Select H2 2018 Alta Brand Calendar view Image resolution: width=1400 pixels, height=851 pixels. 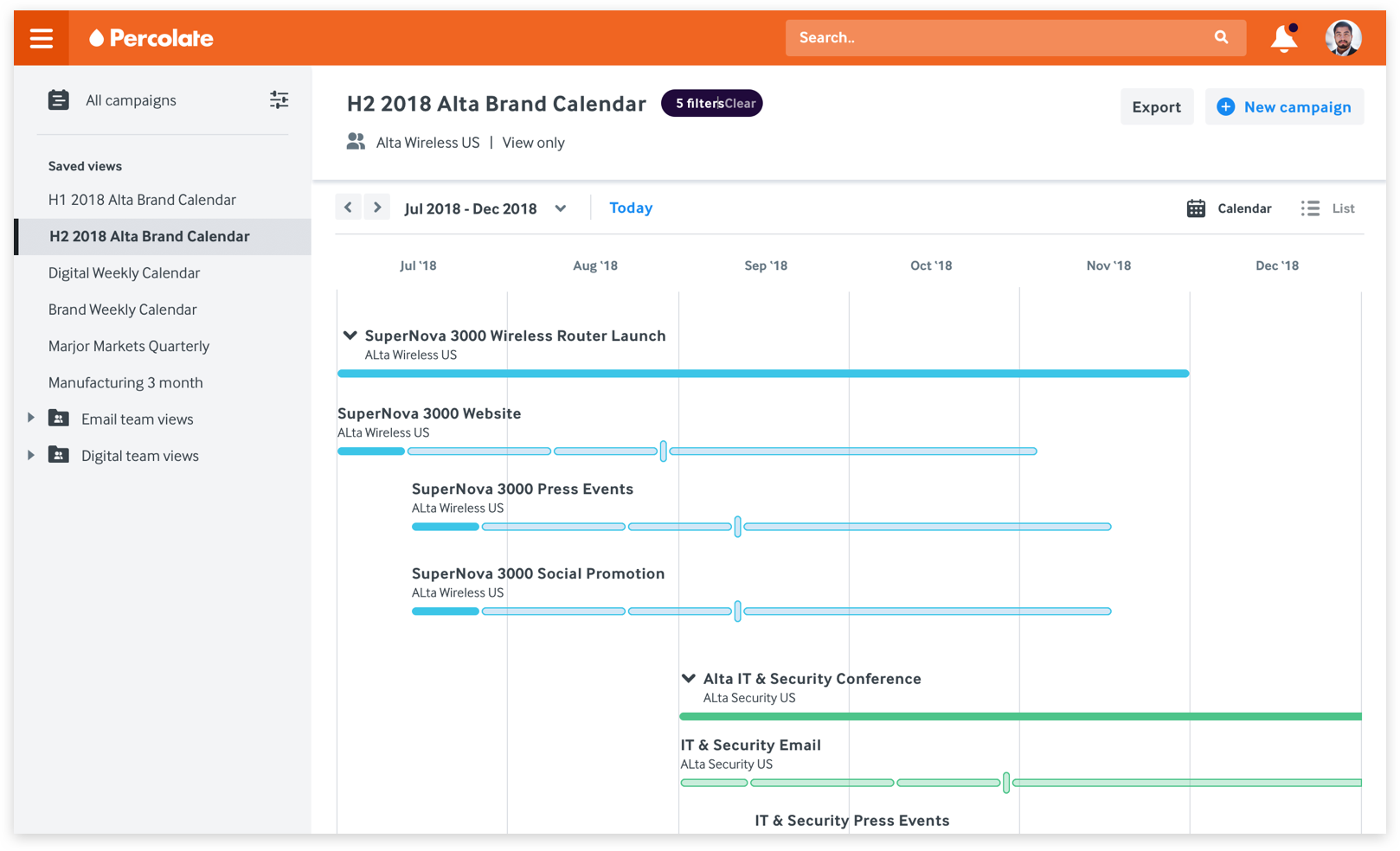click(x=163, y=236)
